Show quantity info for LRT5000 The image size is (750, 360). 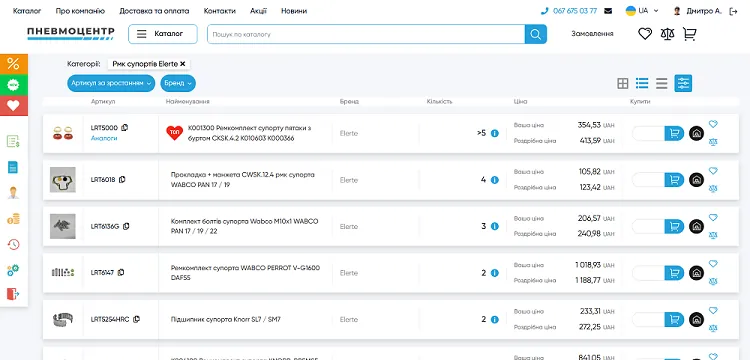point(495,133)
